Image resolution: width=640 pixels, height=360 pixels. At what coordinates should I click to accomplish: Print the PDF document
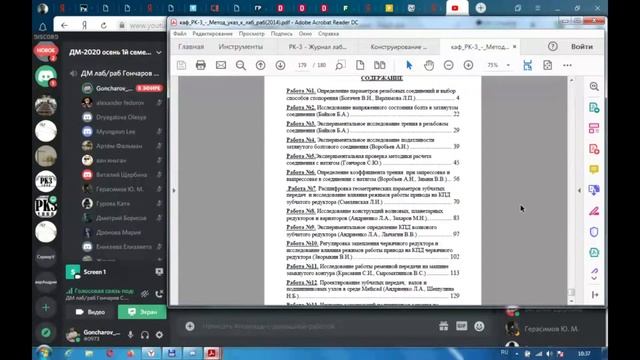201,65
